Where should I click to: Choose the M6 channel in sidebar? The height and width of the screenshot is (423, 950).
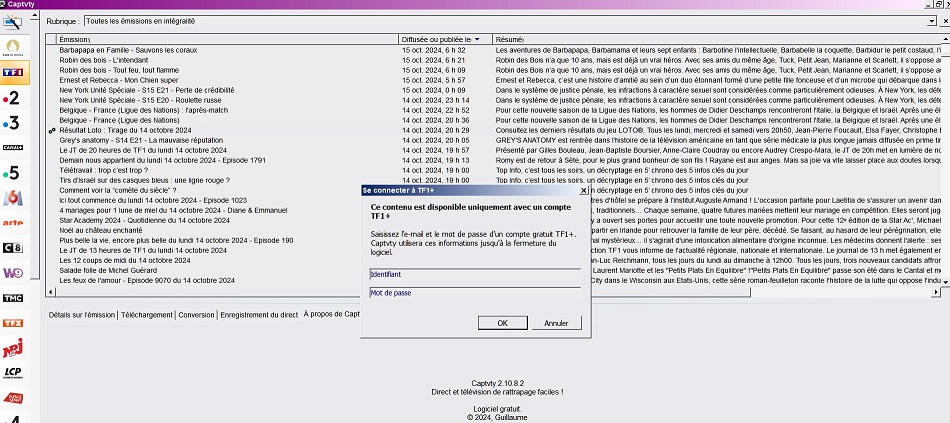click(15, 197)
